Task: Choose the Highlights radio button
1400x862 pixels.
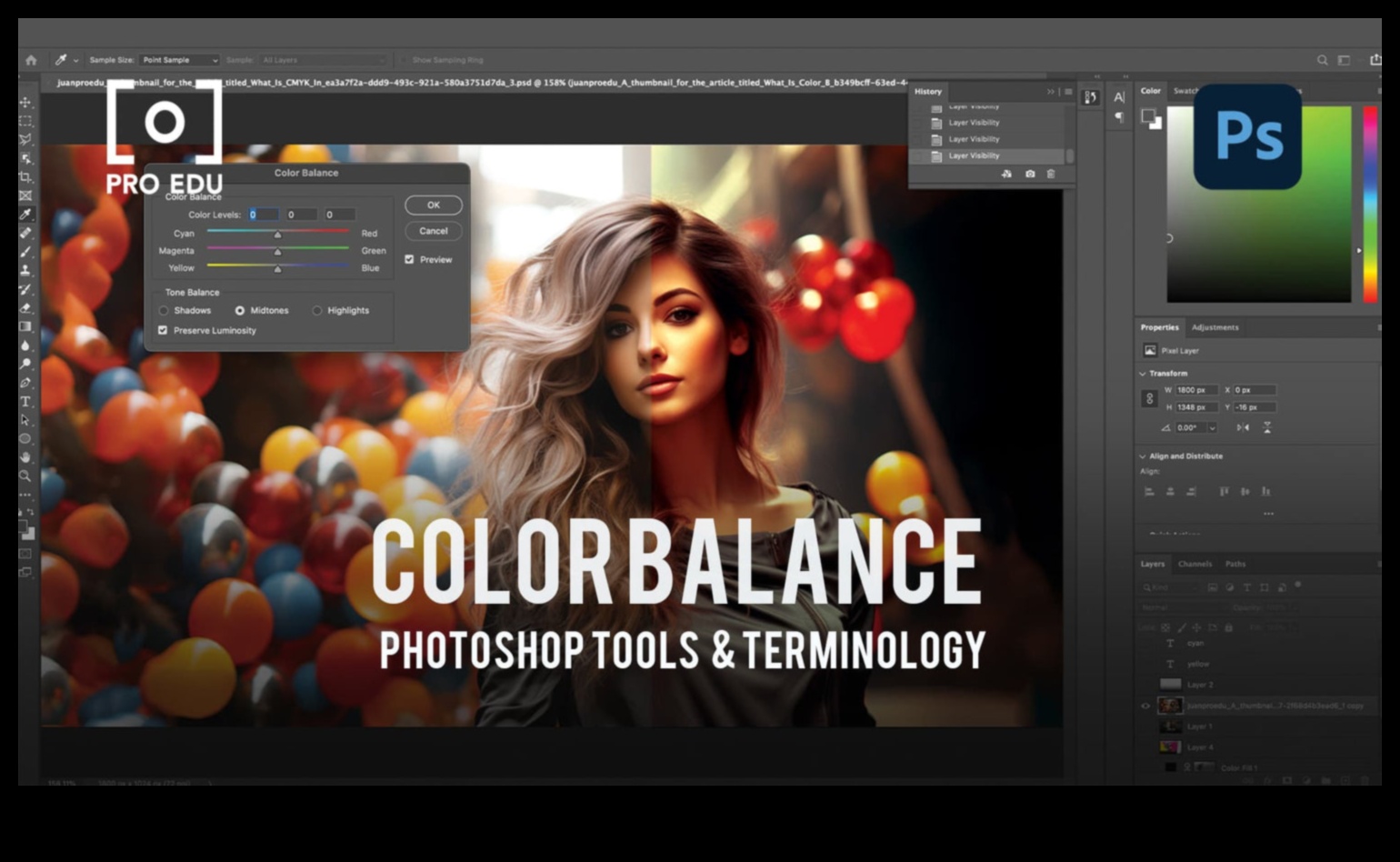Action: tap(317, 311)
